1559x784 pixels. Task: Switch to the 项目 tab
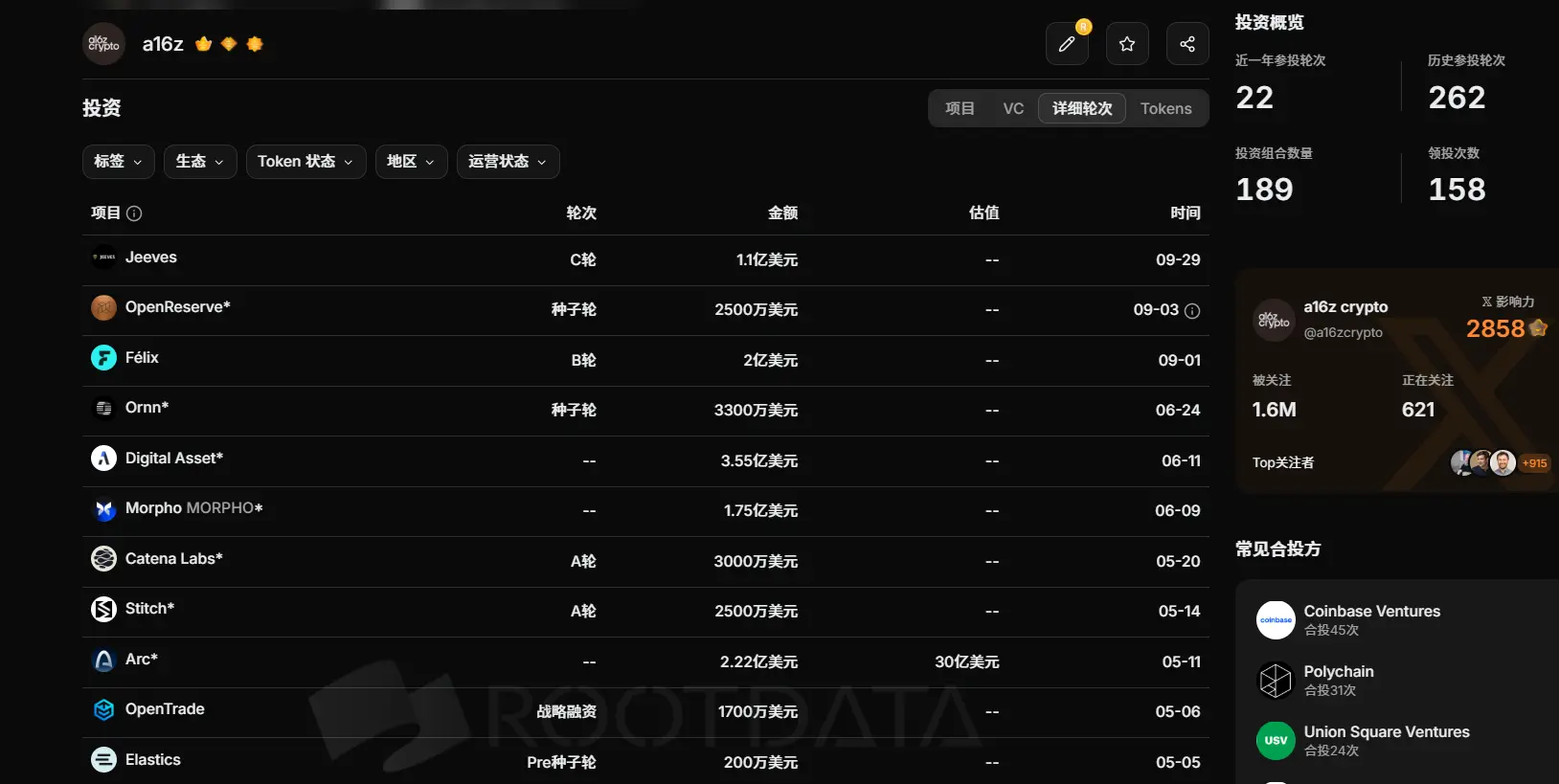960,109
